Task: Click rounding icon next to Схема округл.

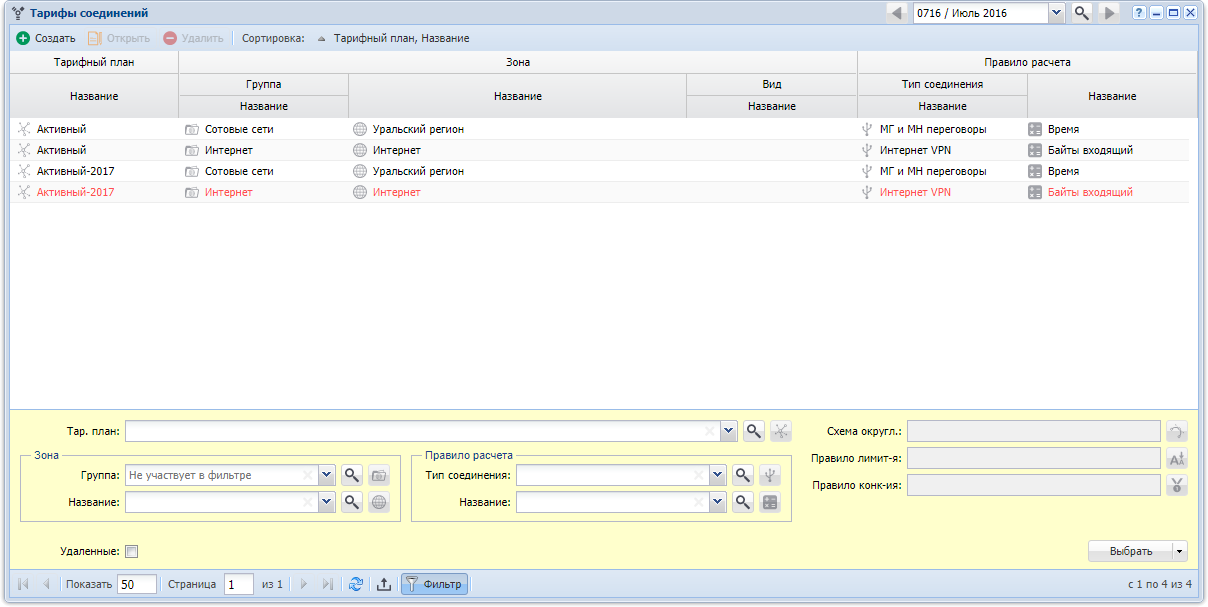Action: 1177,431
